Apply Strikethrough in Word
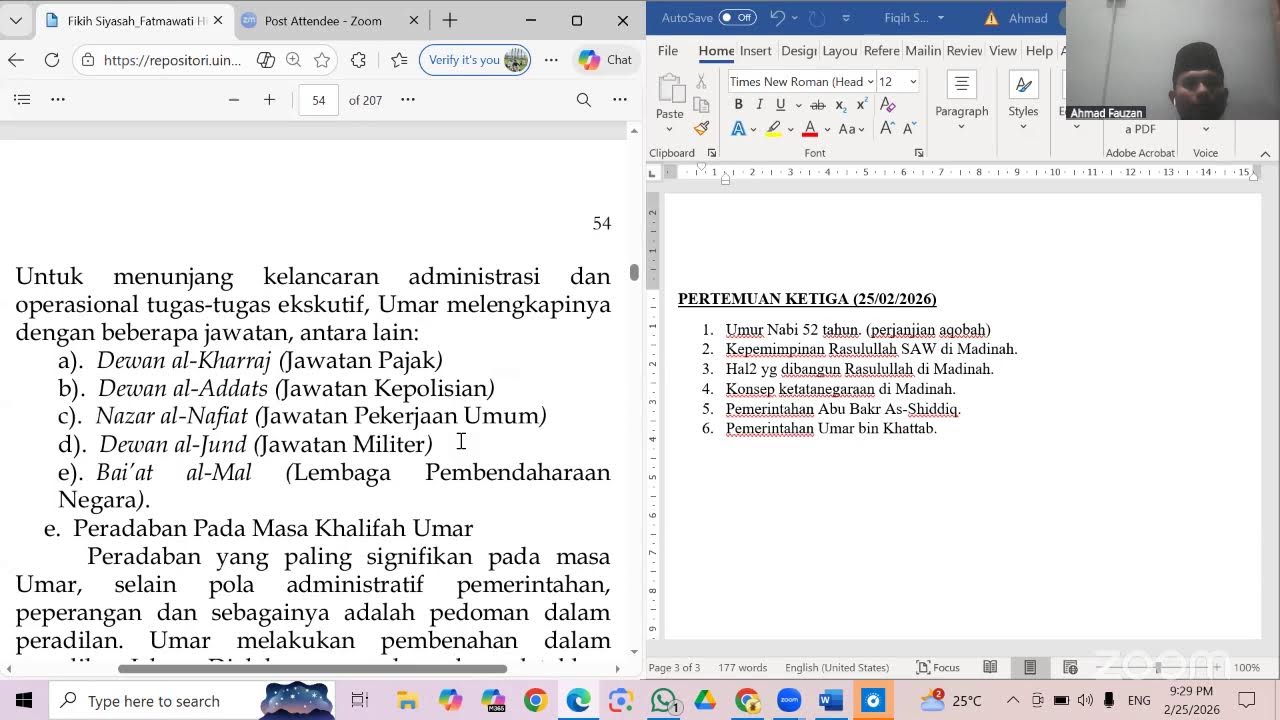1280x720 pixels. pos(818,105)
